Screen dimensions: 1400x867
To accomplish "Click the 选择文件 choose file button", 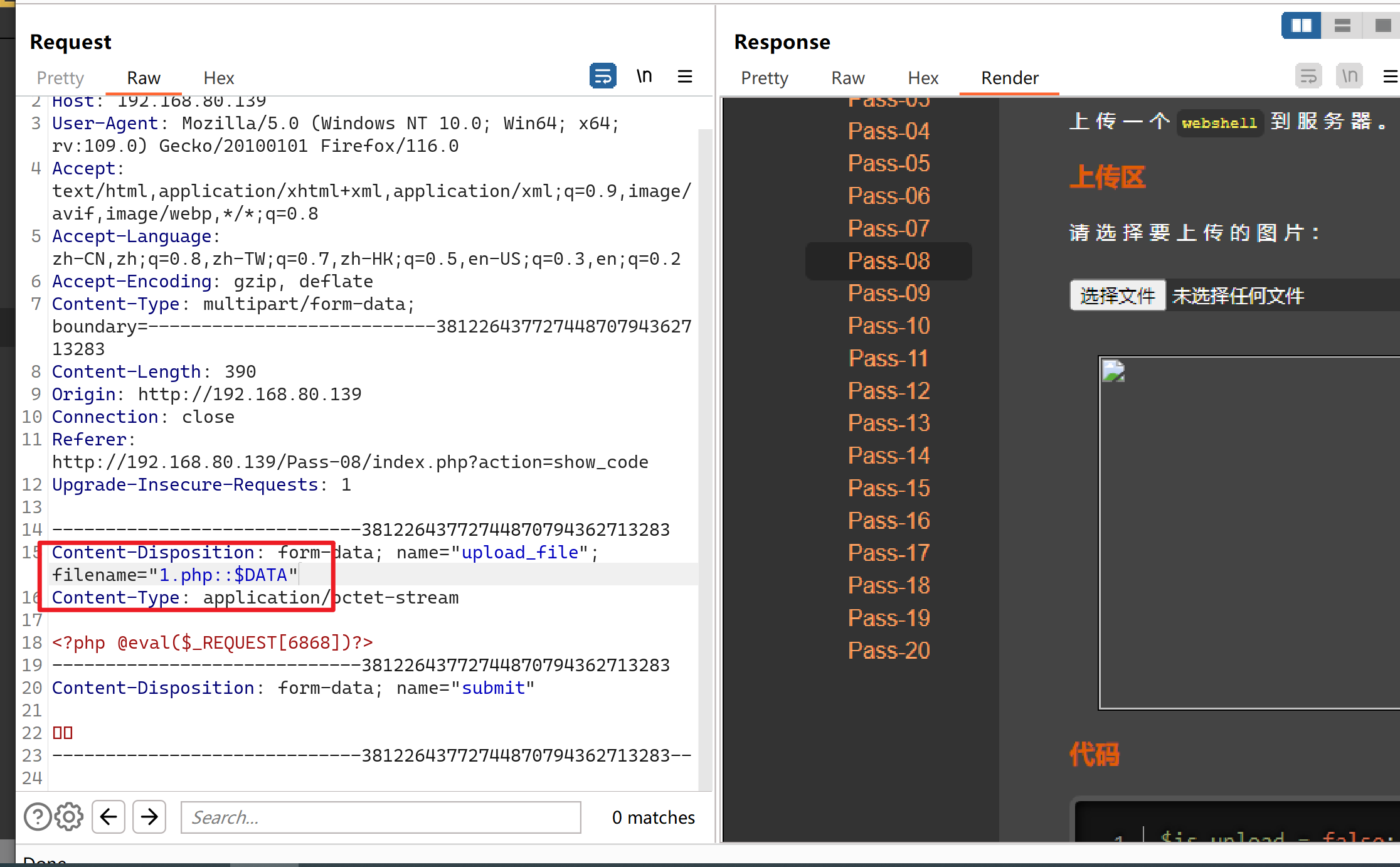I will click(1118, 295).
